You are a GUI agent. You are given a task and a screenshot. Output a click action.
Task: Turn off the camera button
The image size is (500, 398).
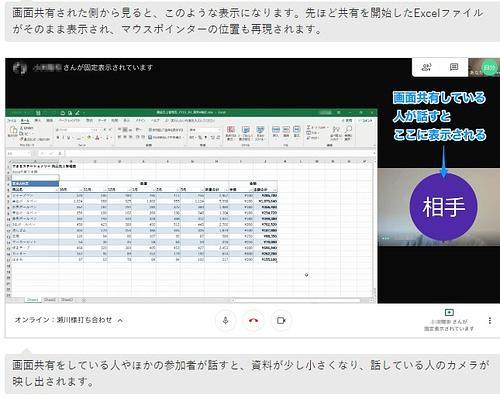tap(281, 320)
